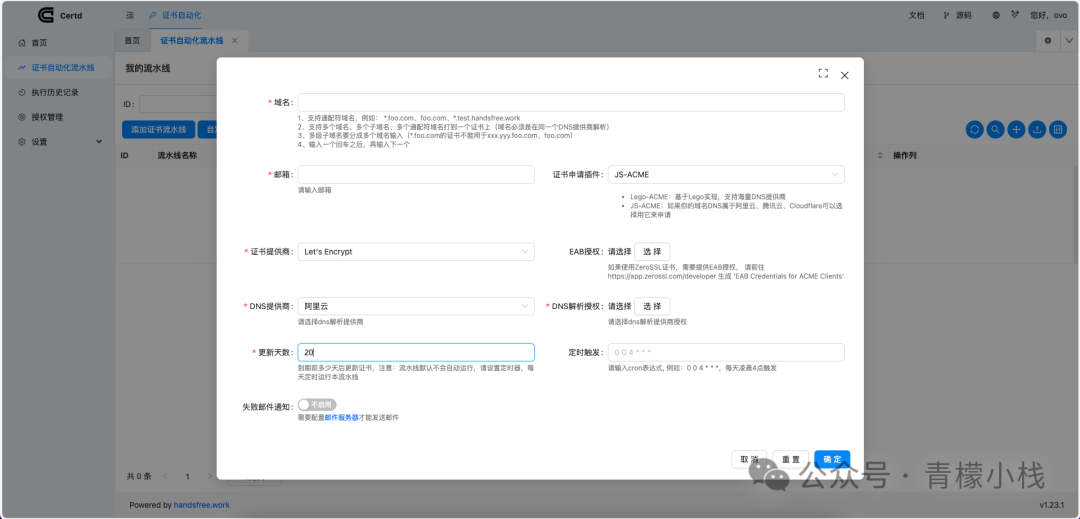Focus the ID filter input
The width and height of the screenshot is (1080, 519).
(x=178, y=104)
